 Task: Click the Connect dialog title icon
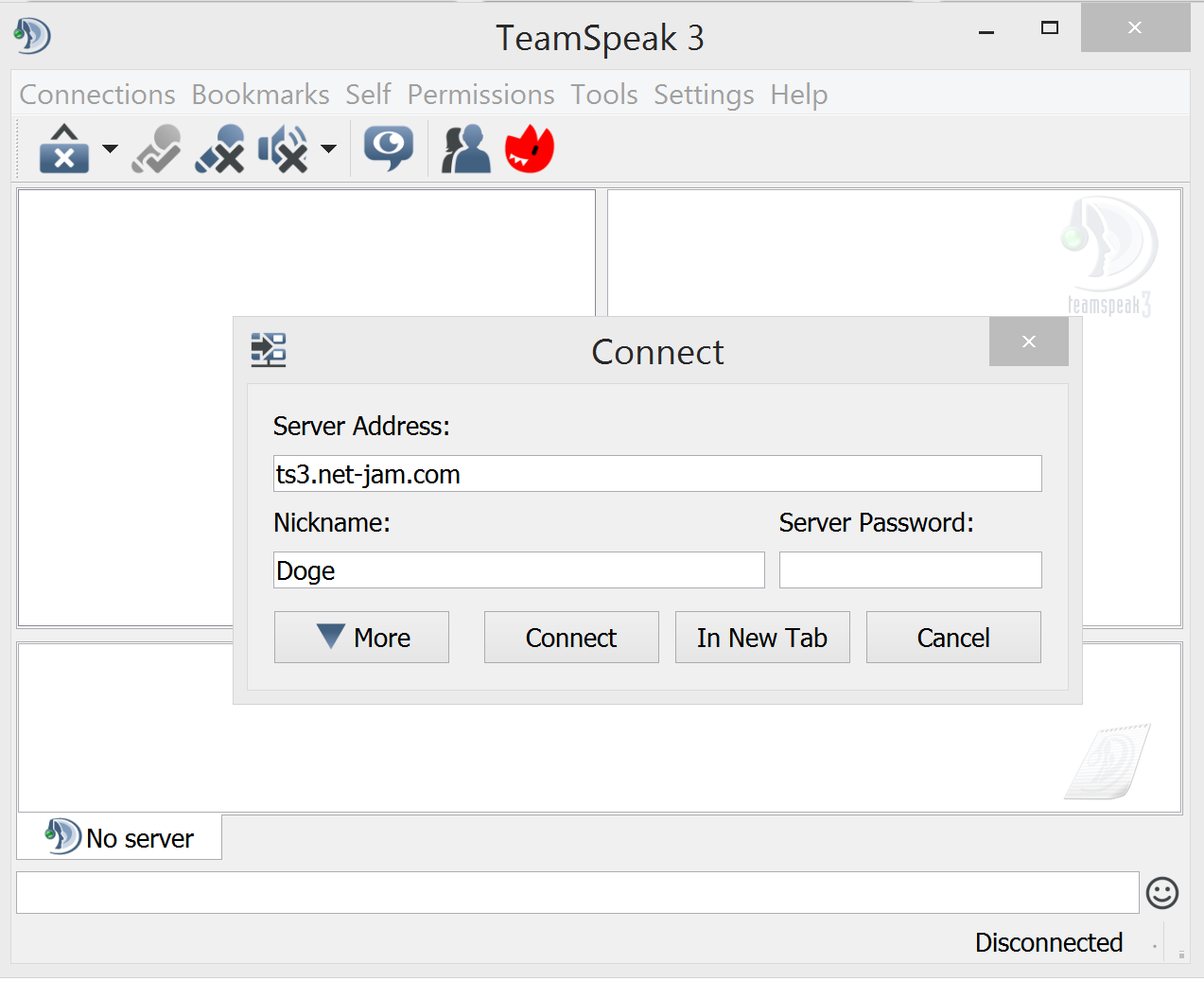(x=269, y=350)
